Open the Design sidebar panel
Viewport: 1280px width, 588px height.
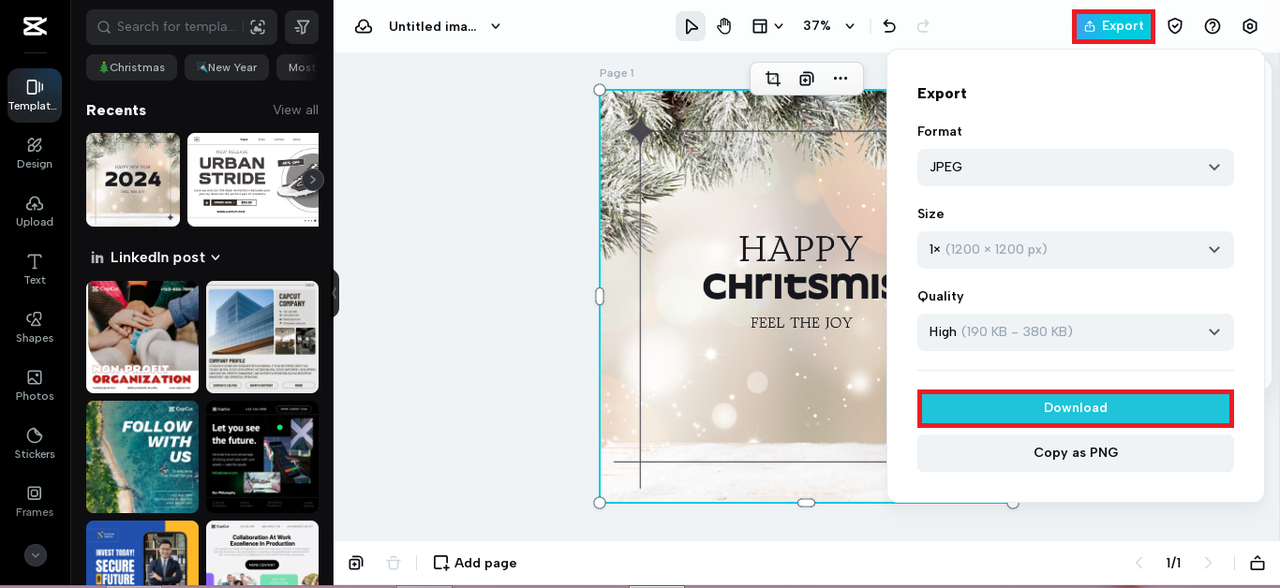(35, 153)
